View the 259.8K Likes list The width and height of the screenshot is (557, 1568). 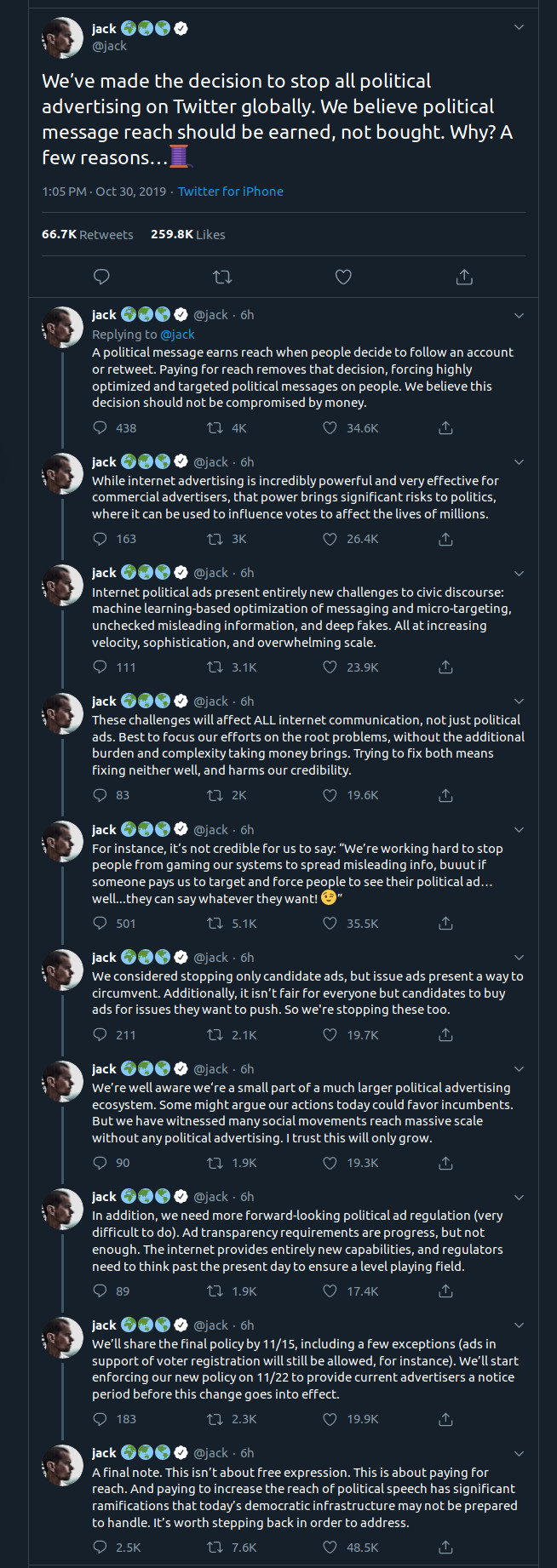(188, 234)
